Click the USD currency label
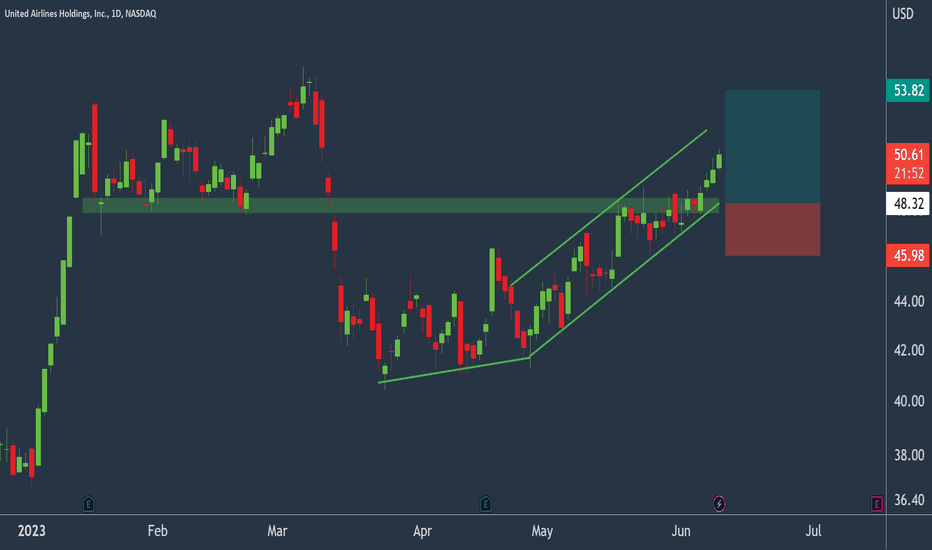 pyautogui.click(x=903, y=14)
